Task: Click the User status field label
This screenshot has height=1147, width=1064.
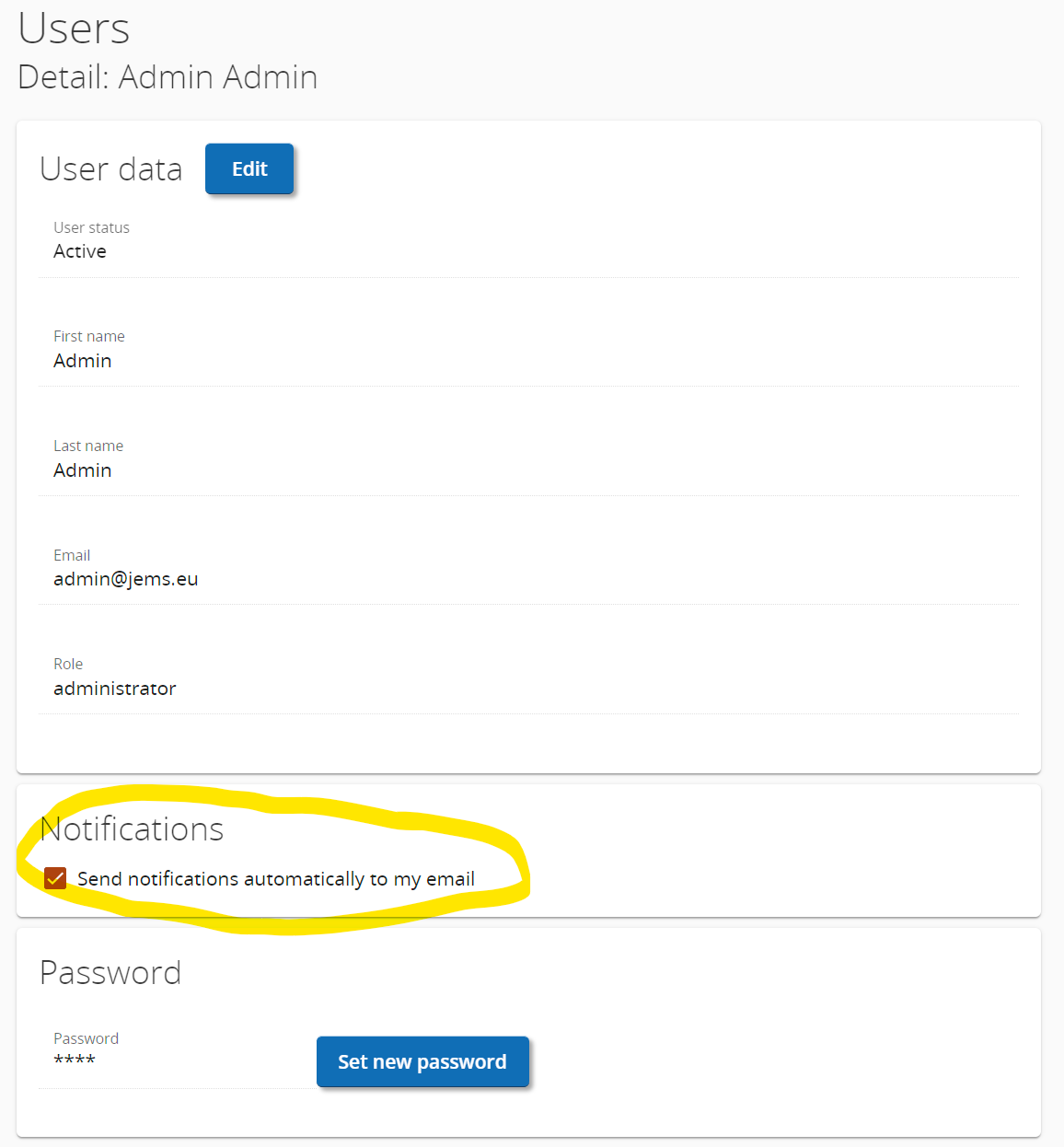Action: (x=91, y=227)
